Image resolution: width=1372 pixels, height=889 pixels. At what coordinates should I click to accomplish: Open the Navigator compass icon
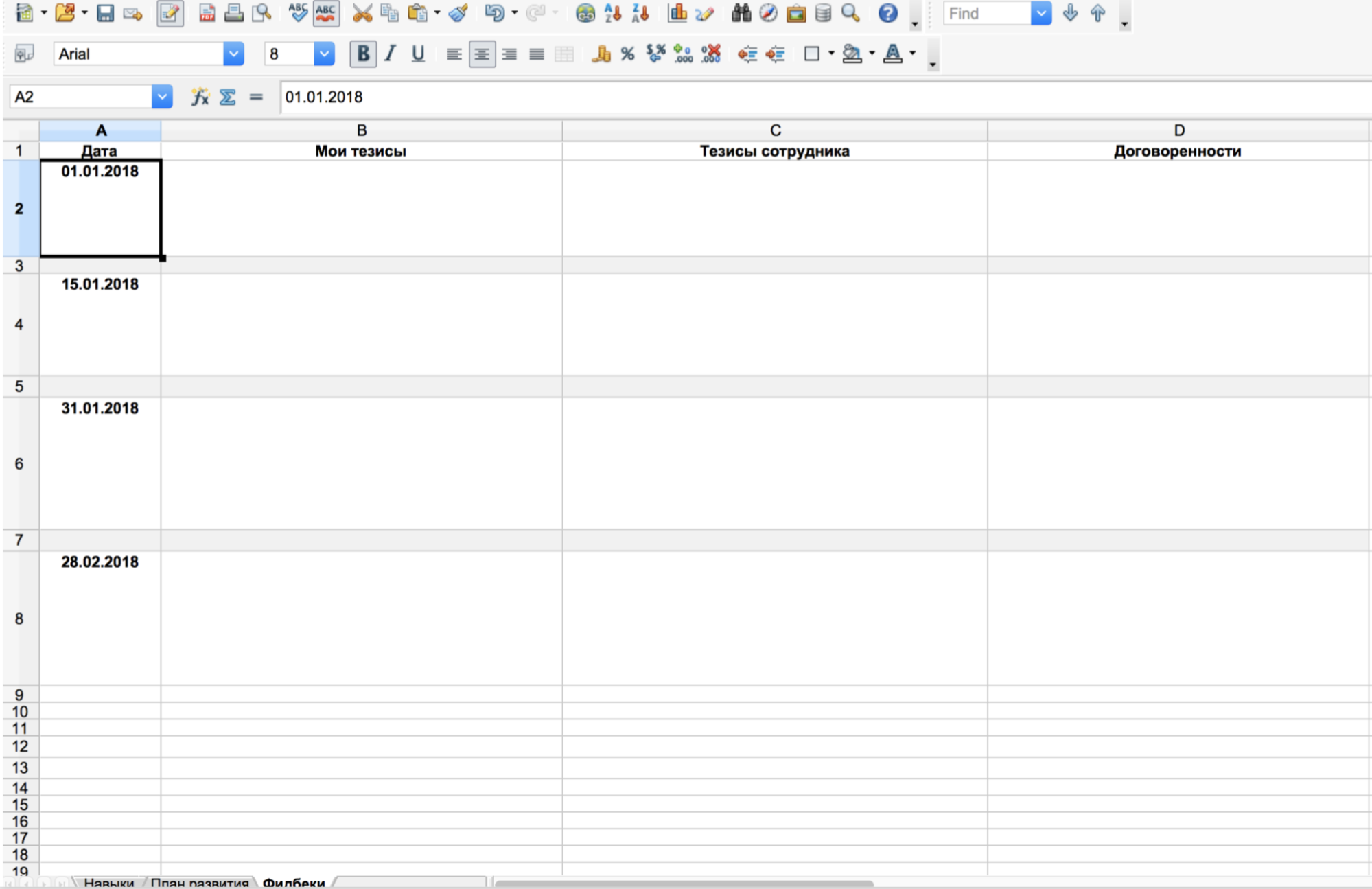tap(769, 13)
